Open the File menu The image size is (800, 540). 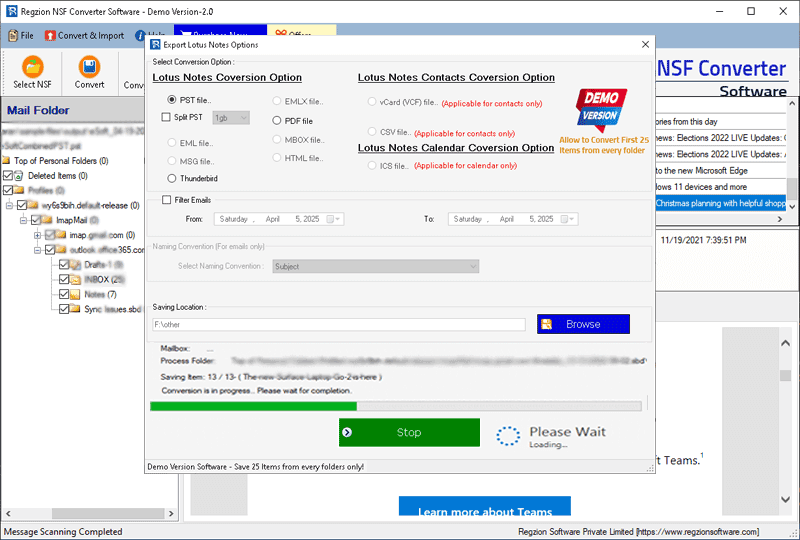click(x=20, y=36)
